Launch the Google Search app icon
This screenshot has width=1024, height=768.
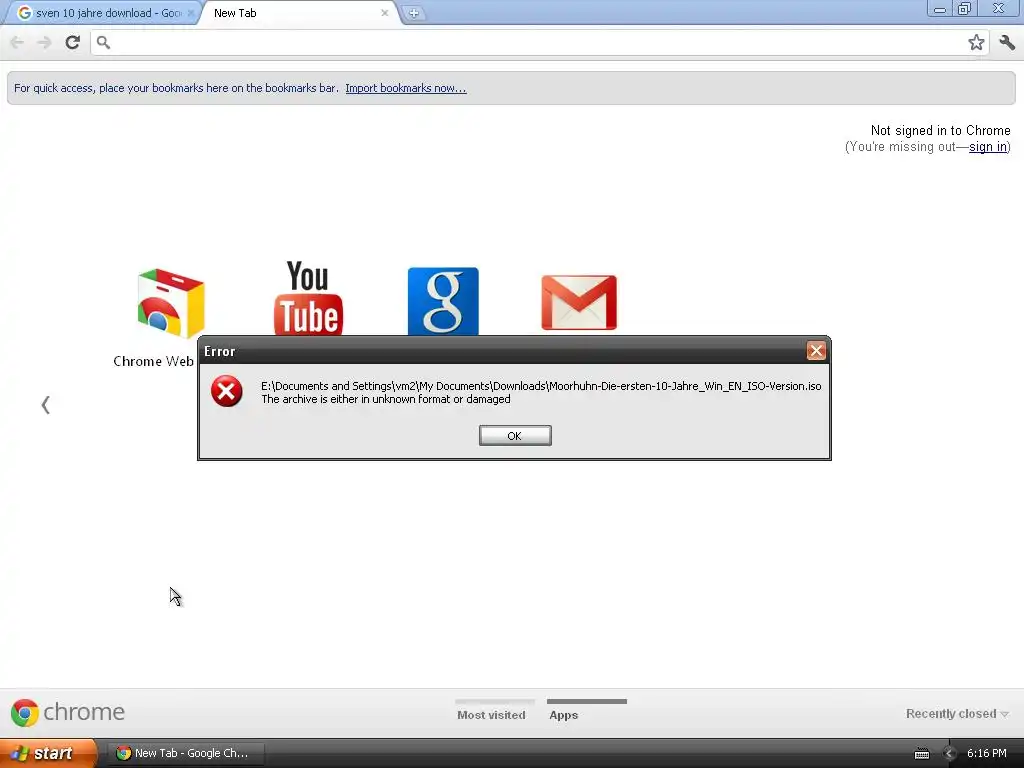[443, 301]
